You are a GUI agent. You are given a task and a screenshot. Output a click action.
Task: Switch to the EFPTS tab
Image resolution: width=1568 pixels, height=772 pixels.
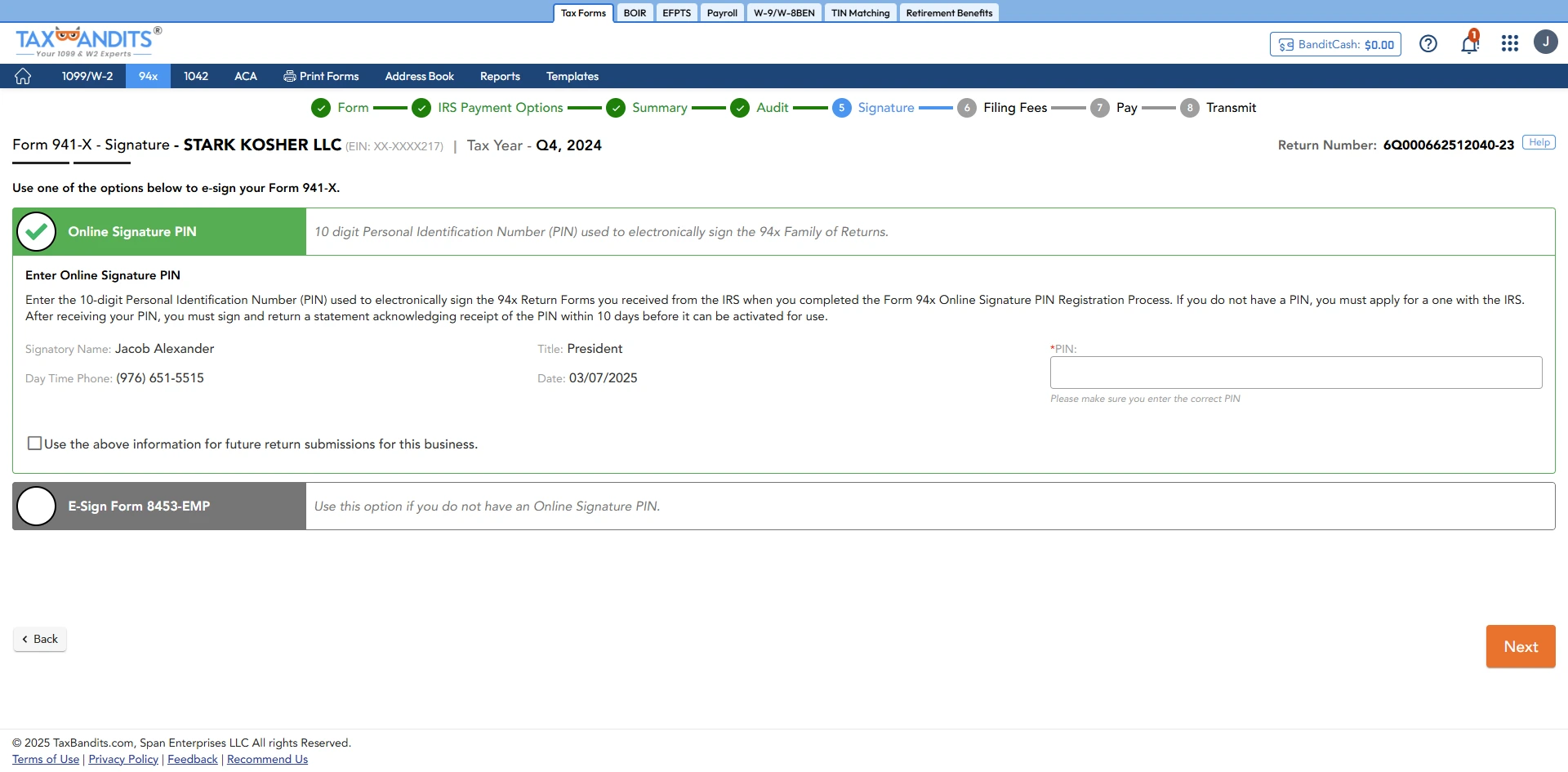(676, 13)
